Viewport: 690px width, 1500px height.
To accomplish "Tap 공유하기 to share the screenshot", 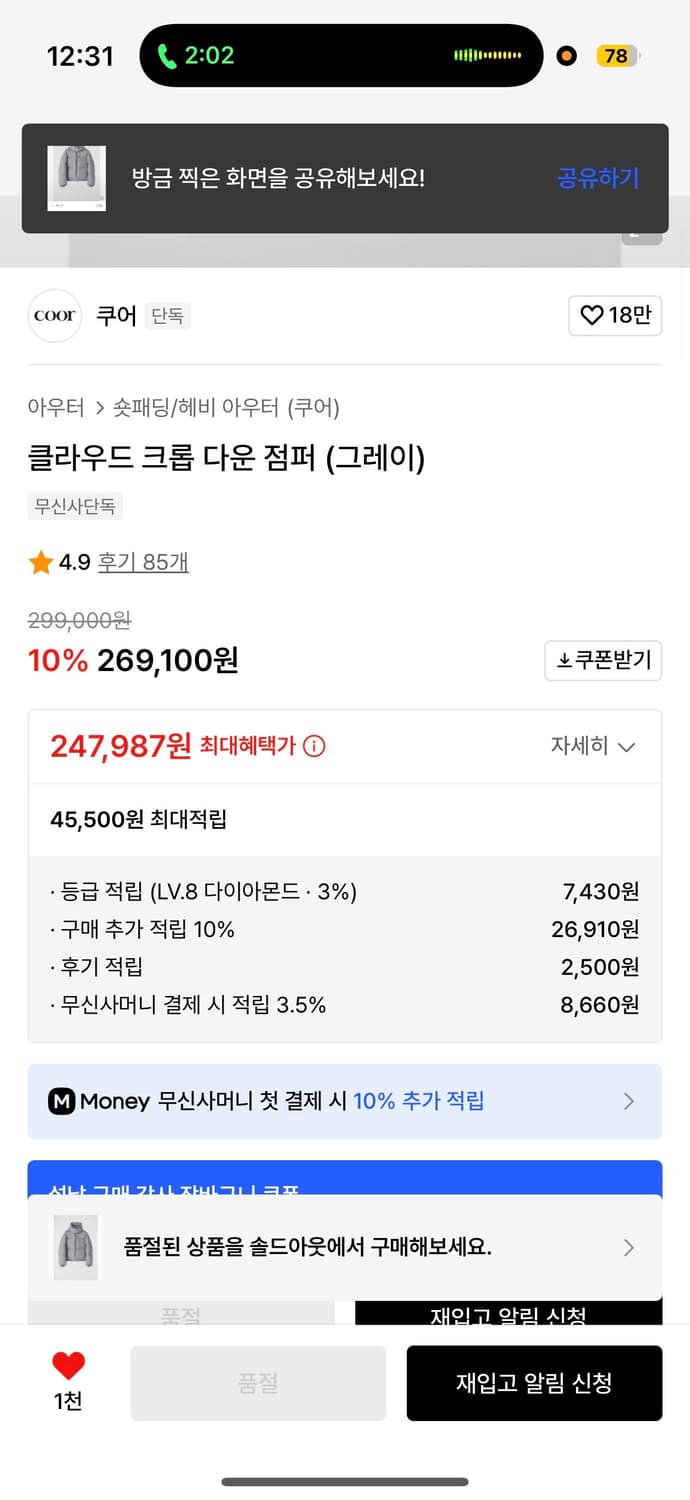I will [x=598, y=177].
